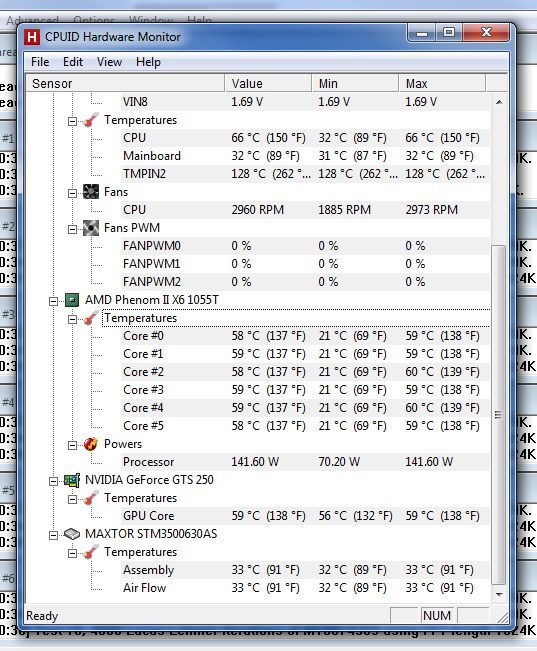This screenshot has width=537, height=651.
Task: Click the AMD Phenom II X6 chip icon
Action: pyautogui.click(x=72, y=300)
